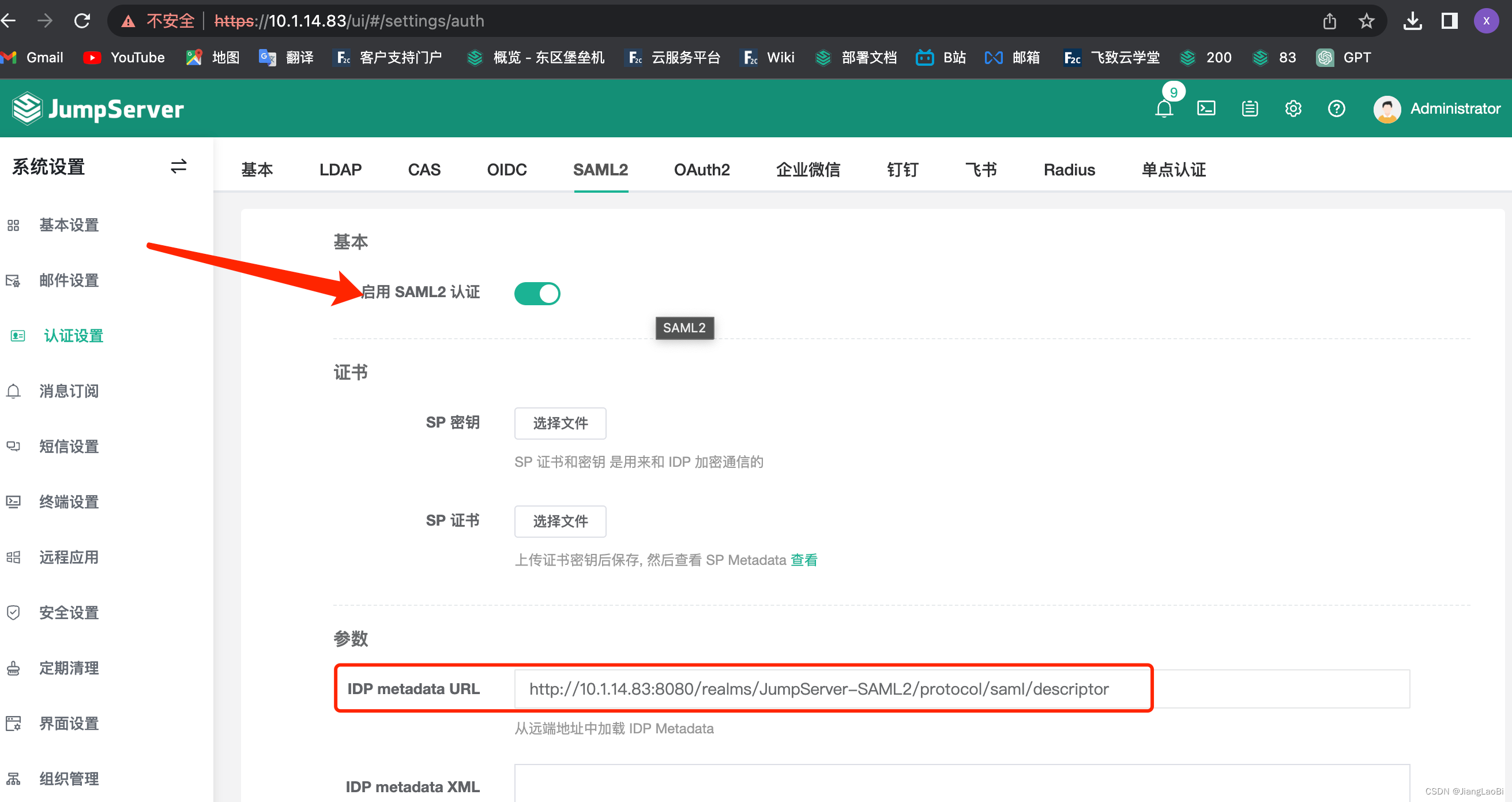Viewport: 1512px width, 802px height.
Task: Select 邮件设置 in the sidebar
Action: pos(69,280)
